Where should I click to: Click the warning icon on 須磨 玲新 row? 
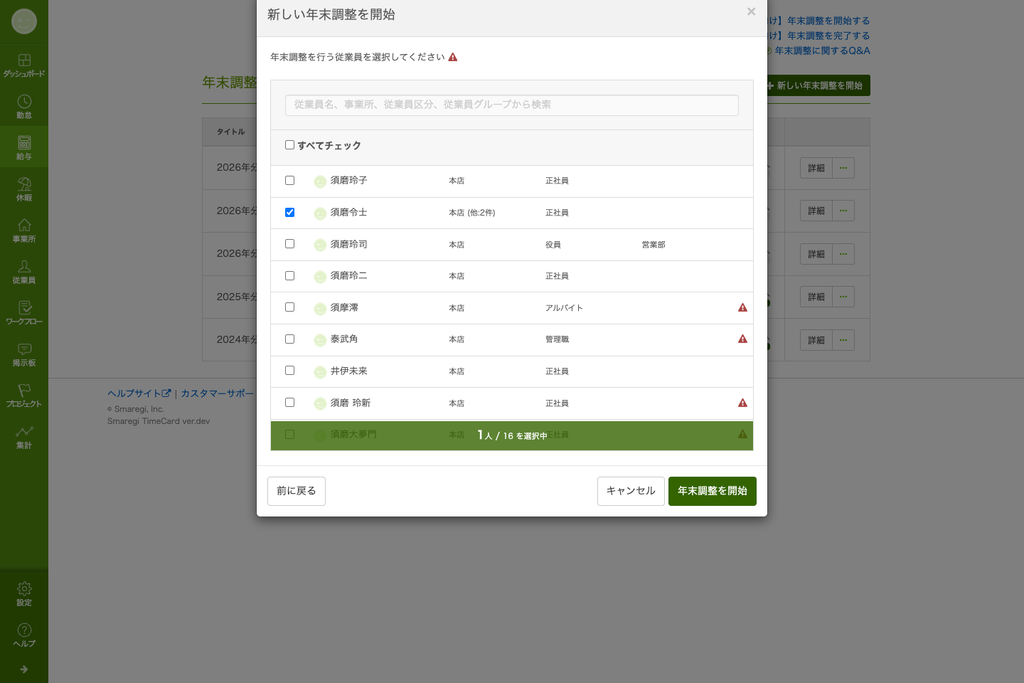(743, 403)
